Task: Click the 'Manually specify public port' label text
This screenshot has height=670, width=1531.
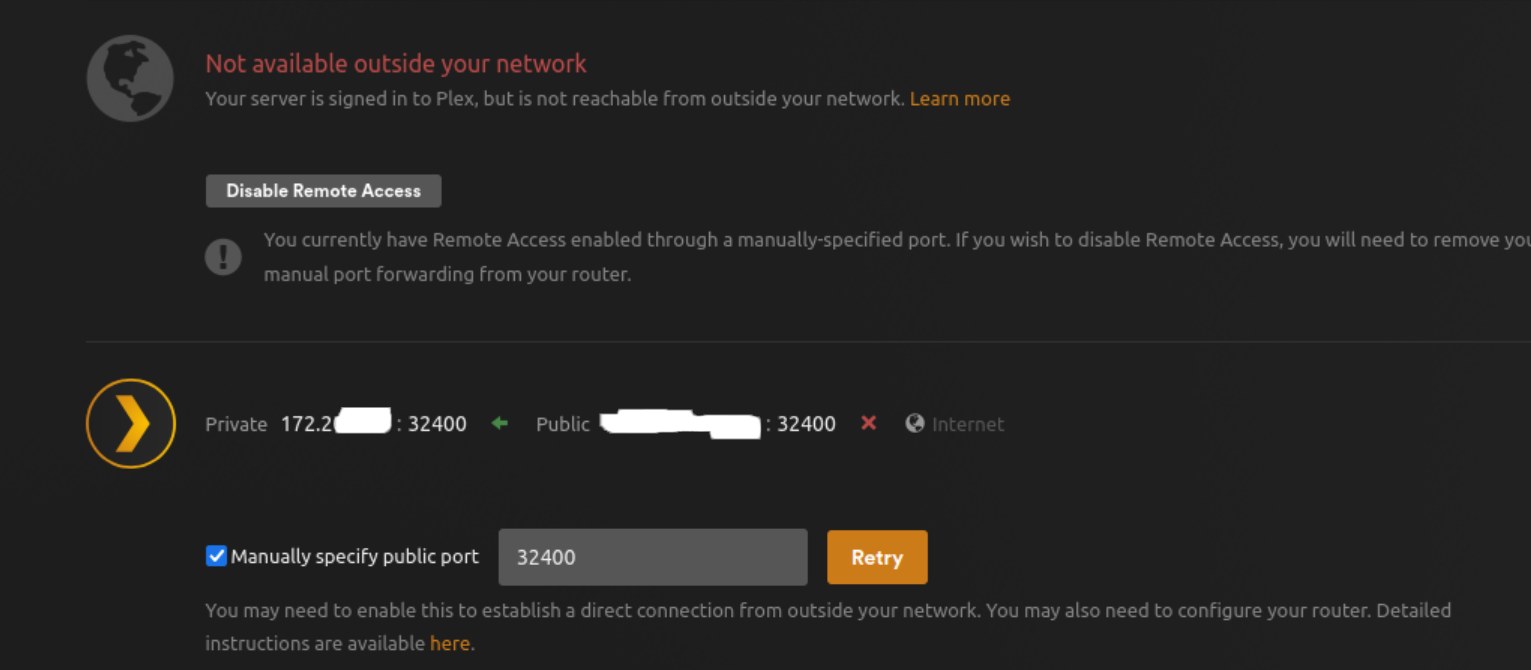Action: 354,557
